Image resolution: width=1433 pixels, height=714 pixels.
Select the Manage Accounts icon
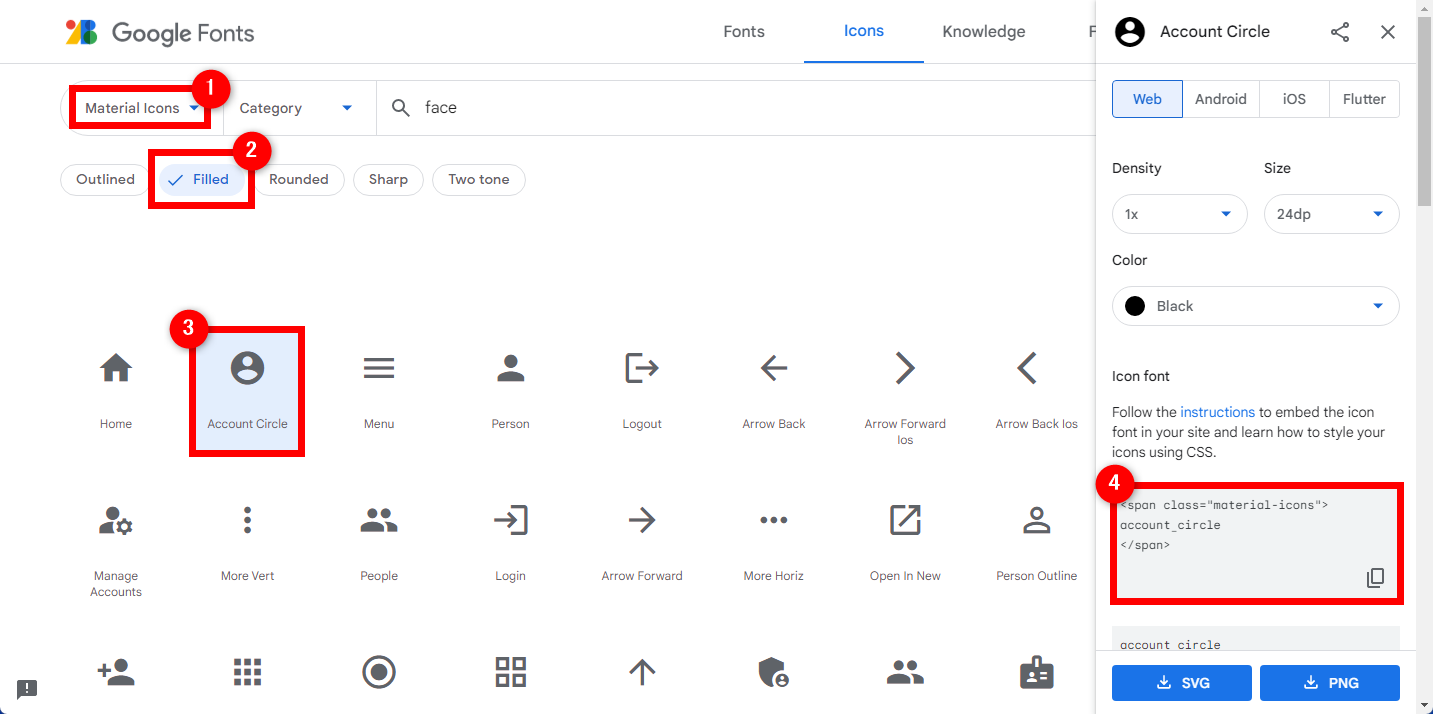tap(116, 520)
